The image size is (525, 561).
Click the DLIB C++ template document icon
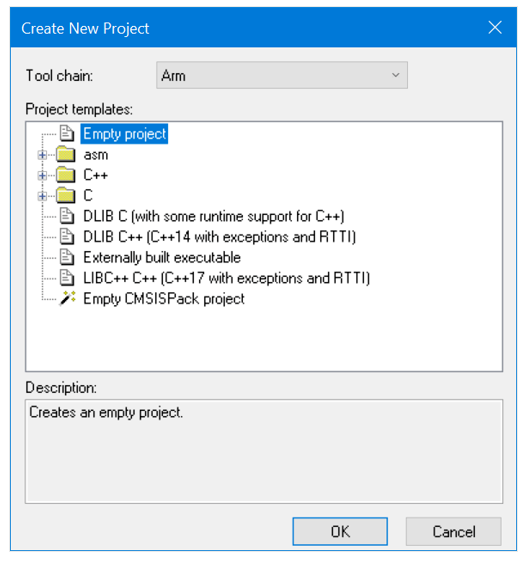pos(67,237)
